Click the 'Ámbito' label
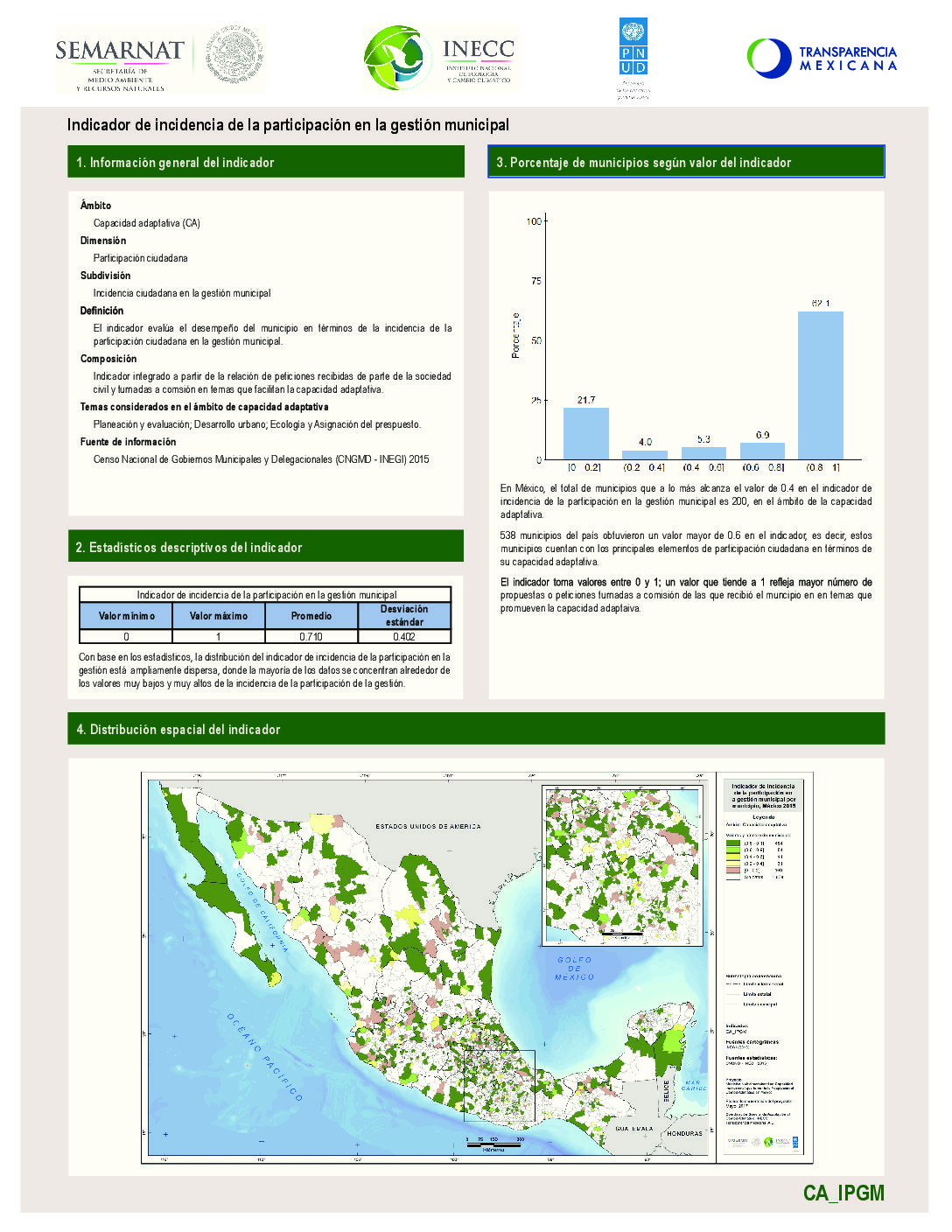 pos(96,206)
